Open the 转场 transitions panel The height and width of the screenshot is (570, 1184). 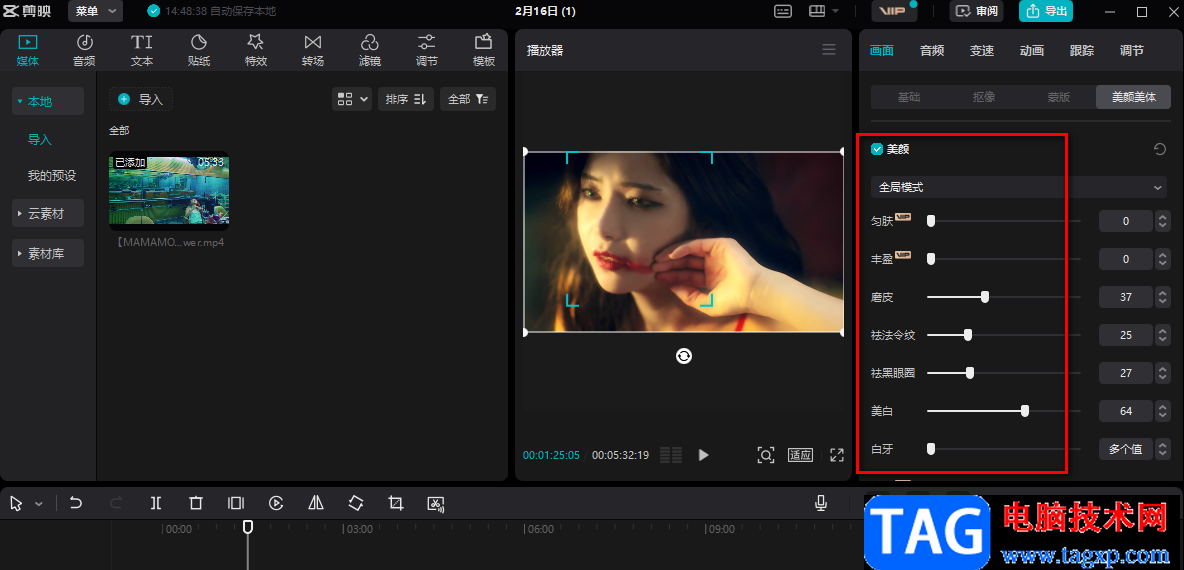pos(313,51)
